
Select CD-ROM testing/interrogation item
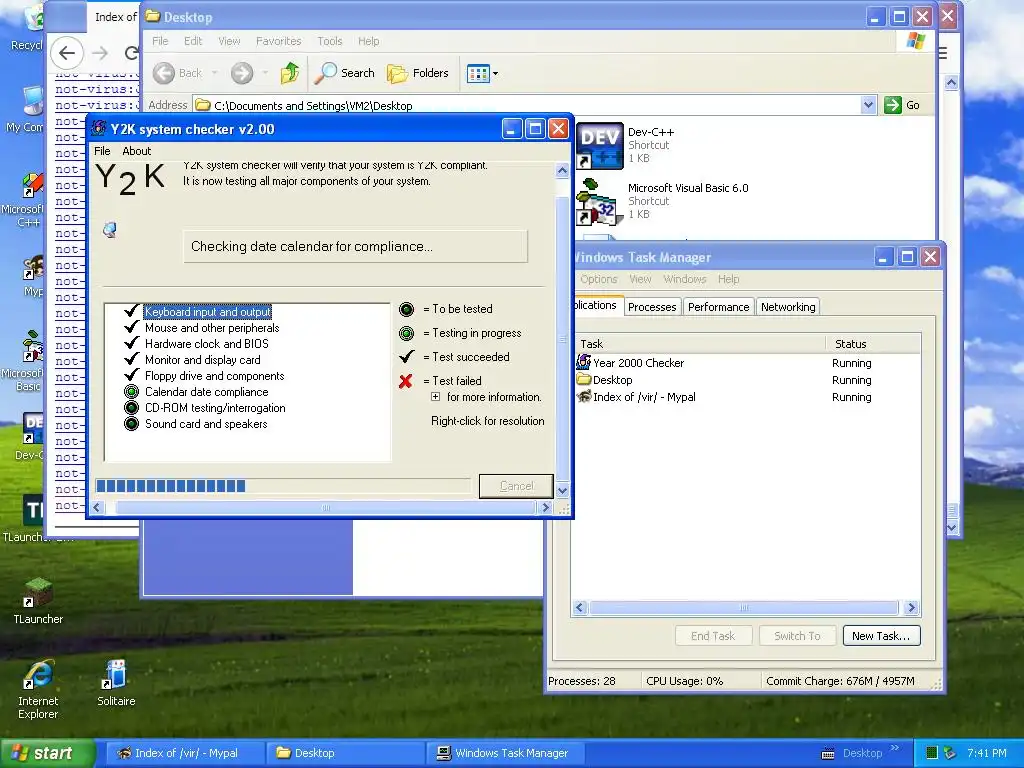pos(215,408)
